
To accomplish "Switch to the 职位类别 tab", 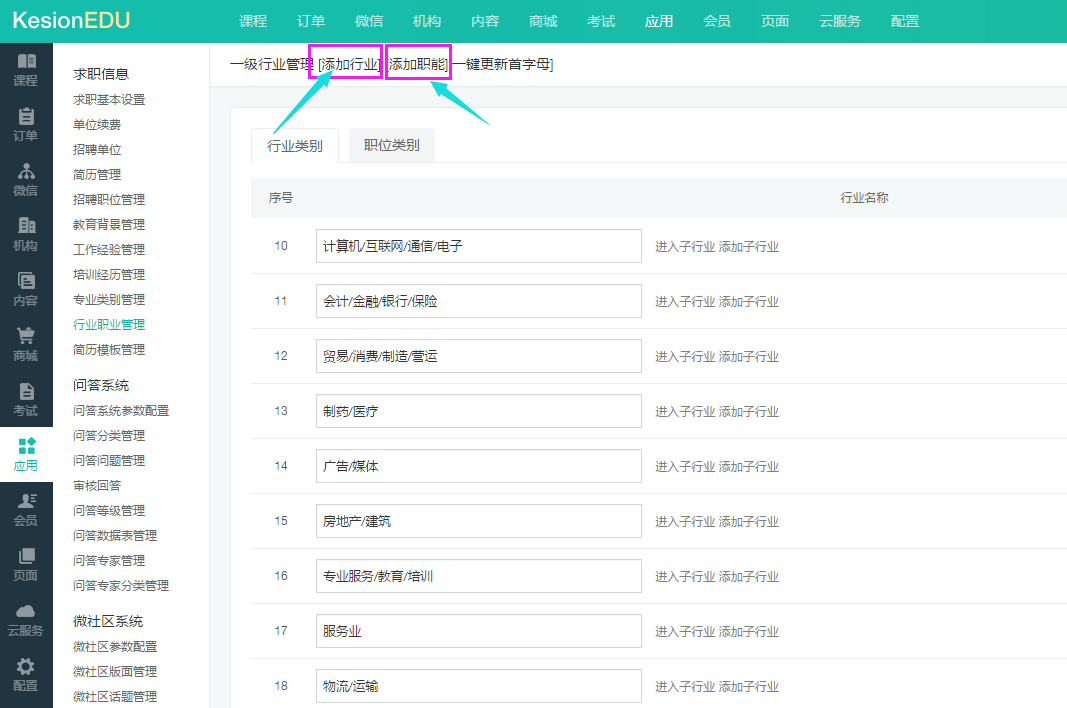I will pos(392,145).
